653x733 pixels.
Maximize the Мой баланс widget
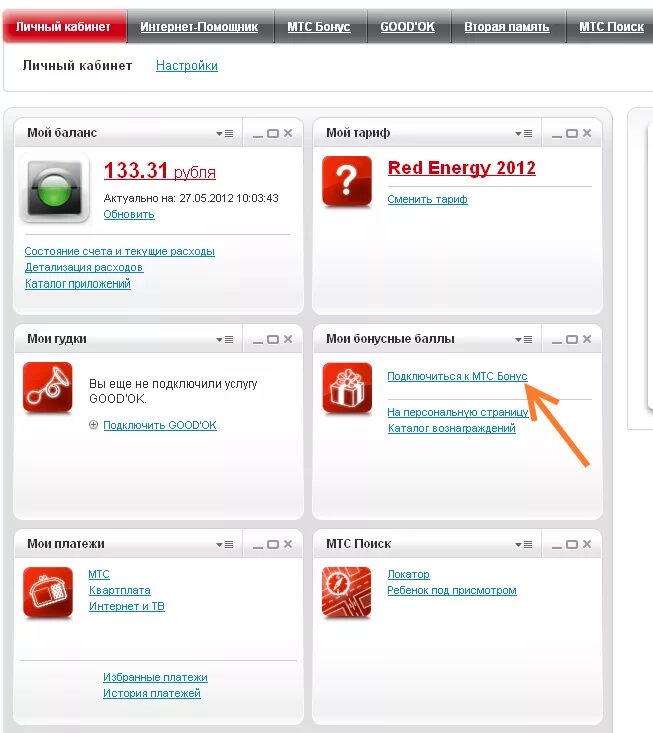[x=273, y=134]
